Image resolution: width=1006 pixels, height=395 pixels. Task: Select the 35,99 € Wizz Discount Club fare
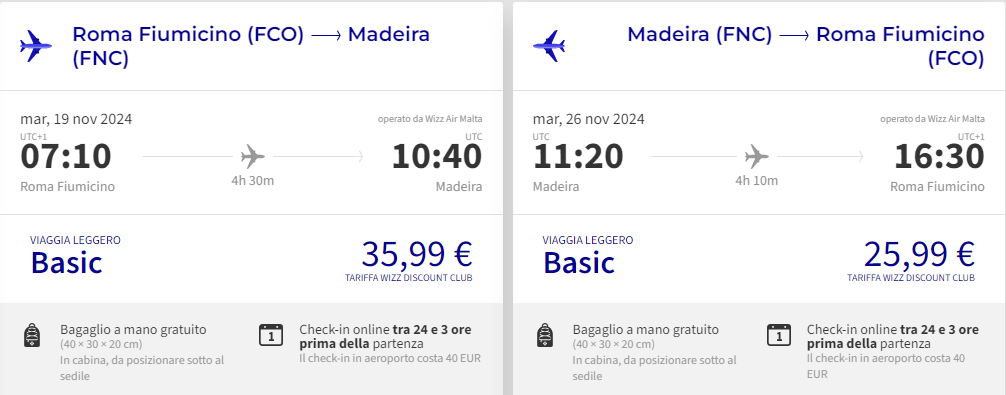(417, 255)
